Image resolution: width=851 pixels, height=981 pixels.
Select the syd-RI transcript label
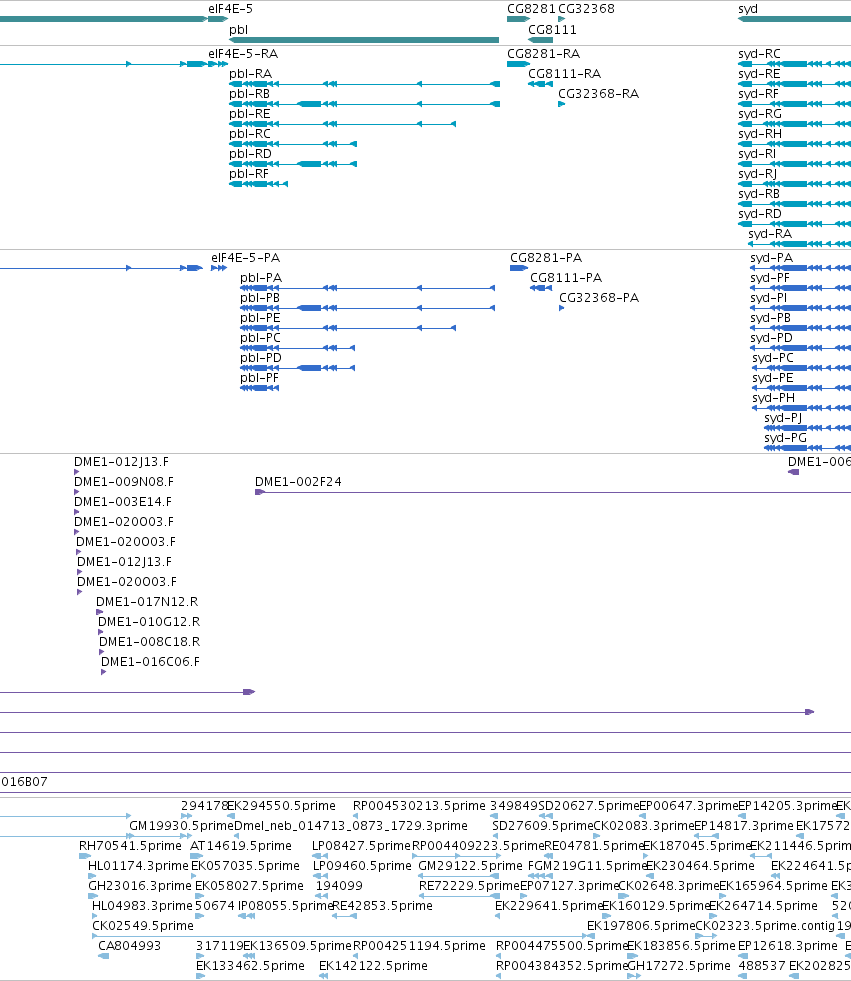757,154
